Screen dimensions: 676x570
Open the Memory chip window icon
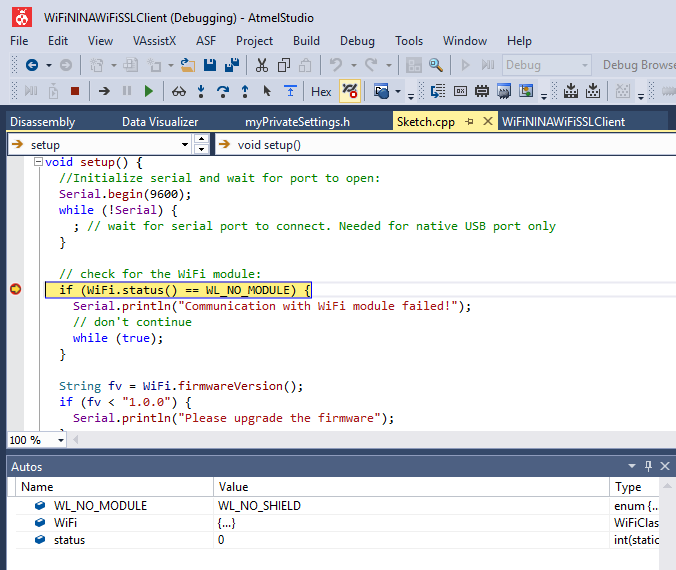(482, 91)
